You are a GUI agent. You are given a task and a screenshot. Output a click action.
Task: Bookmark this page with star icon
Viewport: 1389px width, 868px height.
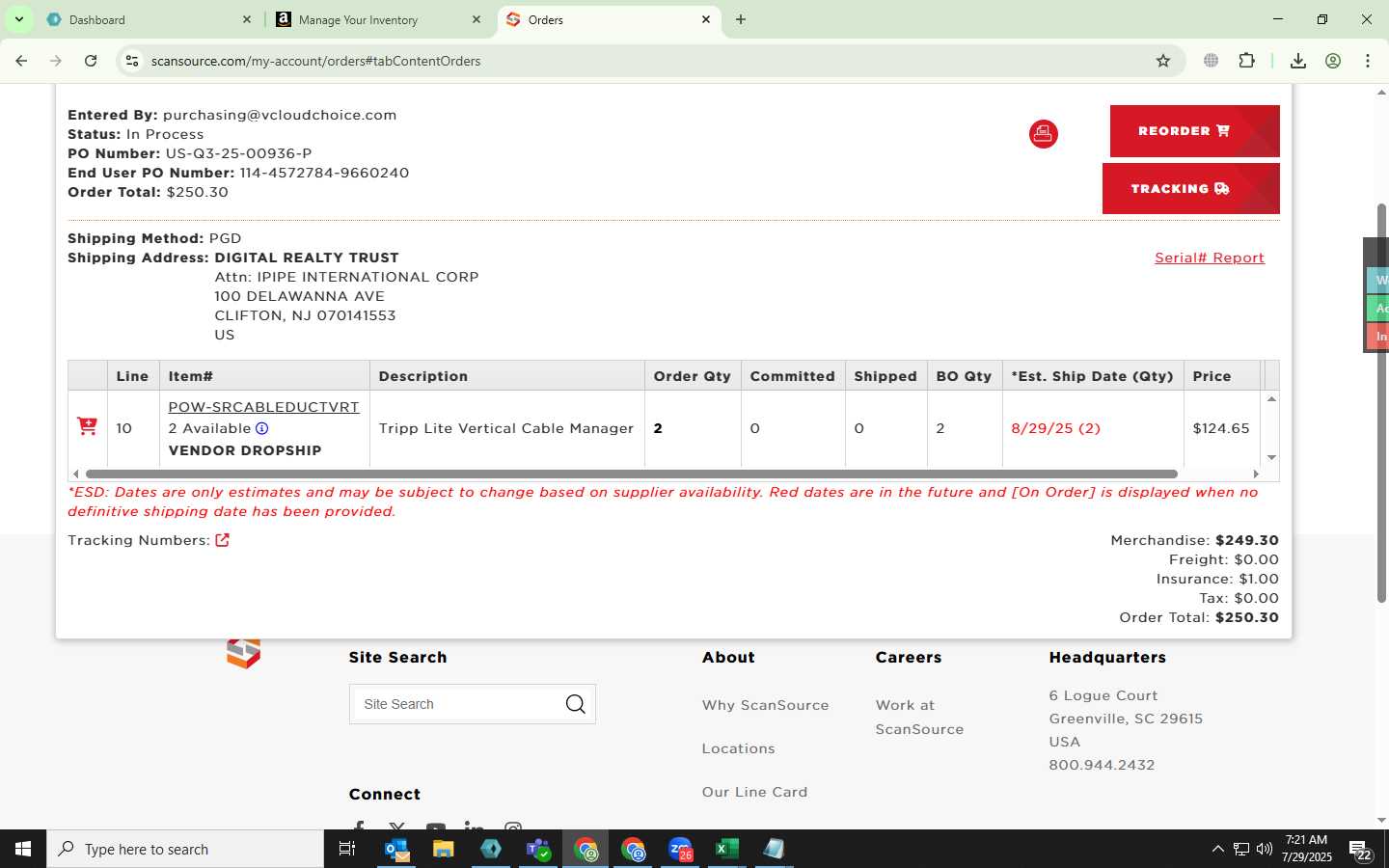click(1163, 61)
